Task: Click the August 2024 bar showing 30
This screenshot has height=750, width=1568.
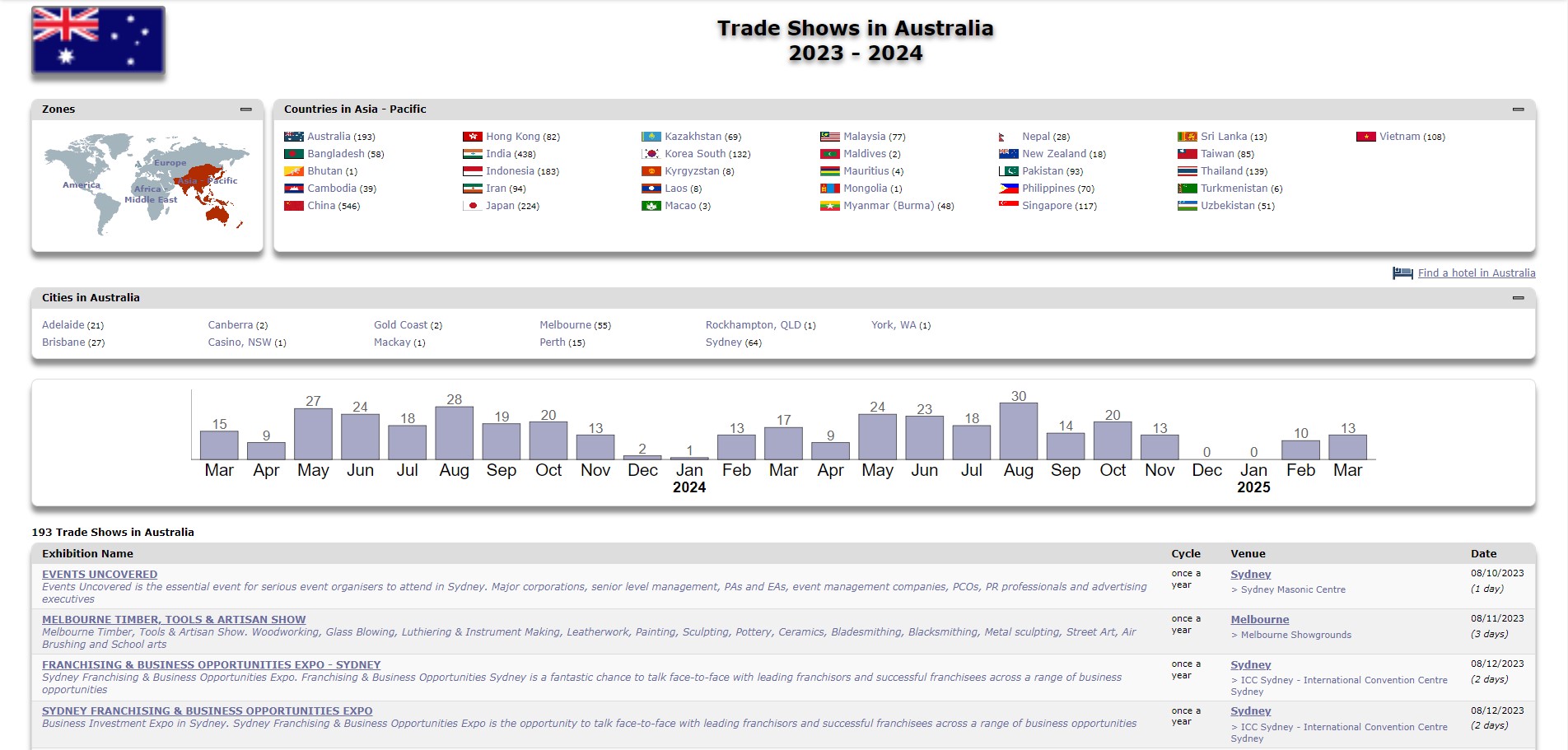Action: coord(1019,431)
